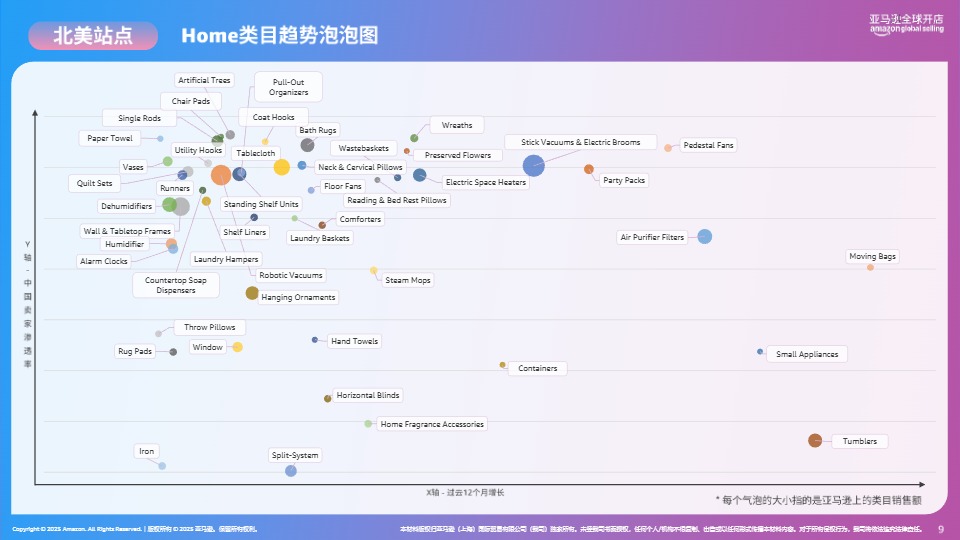
Task: Select the Electric Space Heaters label
Action: [486, 182]
